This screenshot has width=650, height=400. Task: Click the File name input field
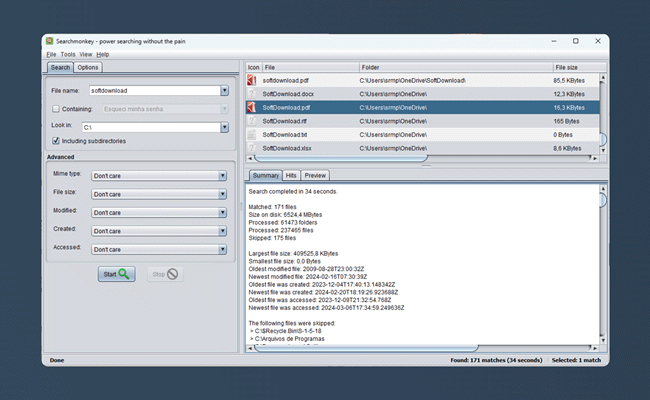pyautogui.click(x=155, y=90)
